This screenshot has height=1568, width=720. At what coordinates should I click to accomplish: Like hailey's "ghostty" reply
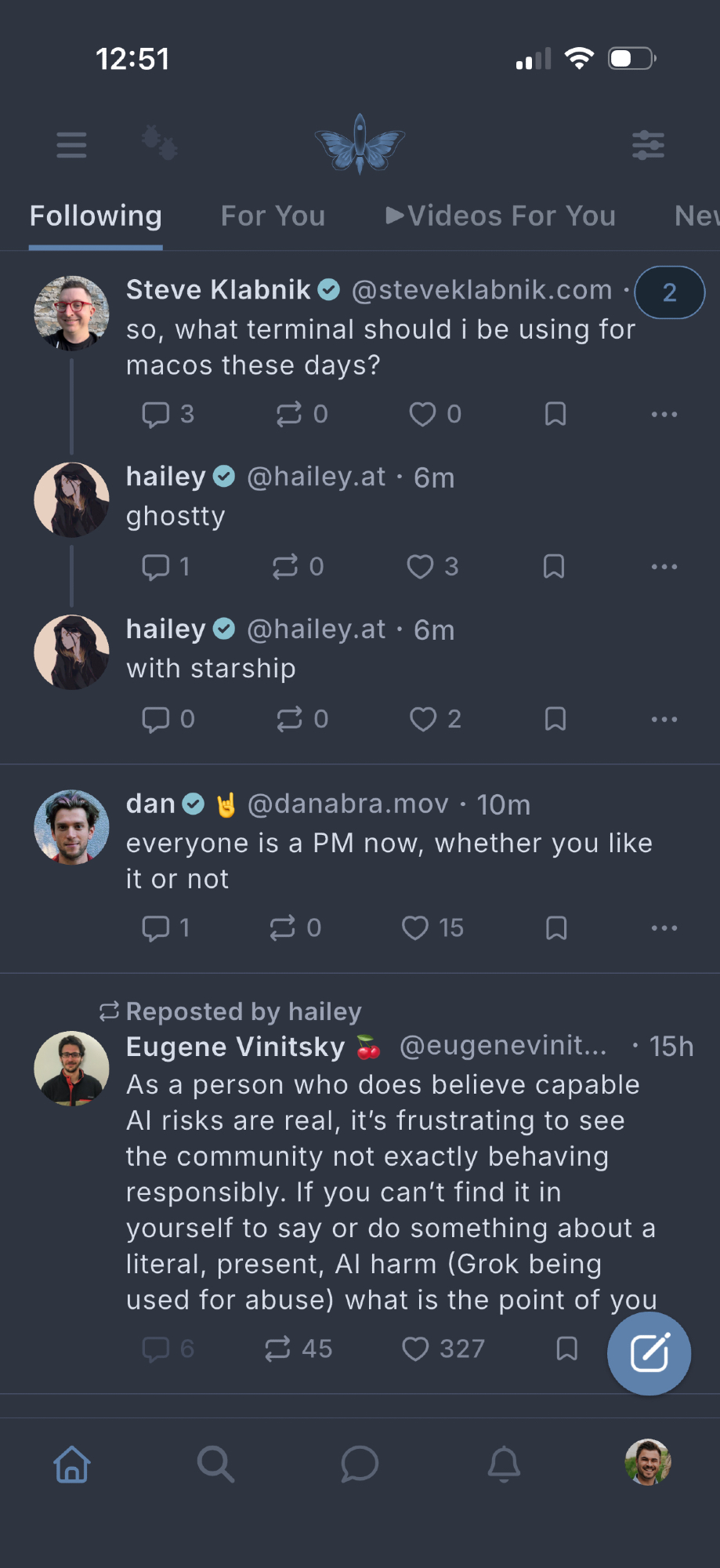421,567
